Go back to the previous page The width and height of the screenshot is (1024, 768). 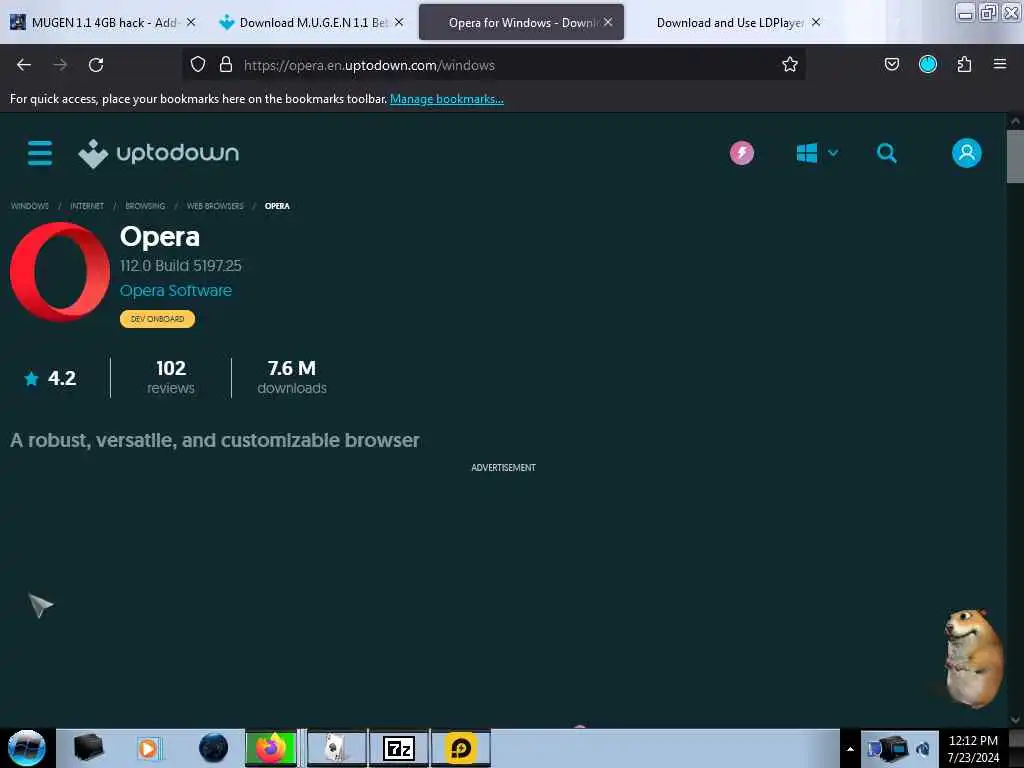(x=24, y=65)
